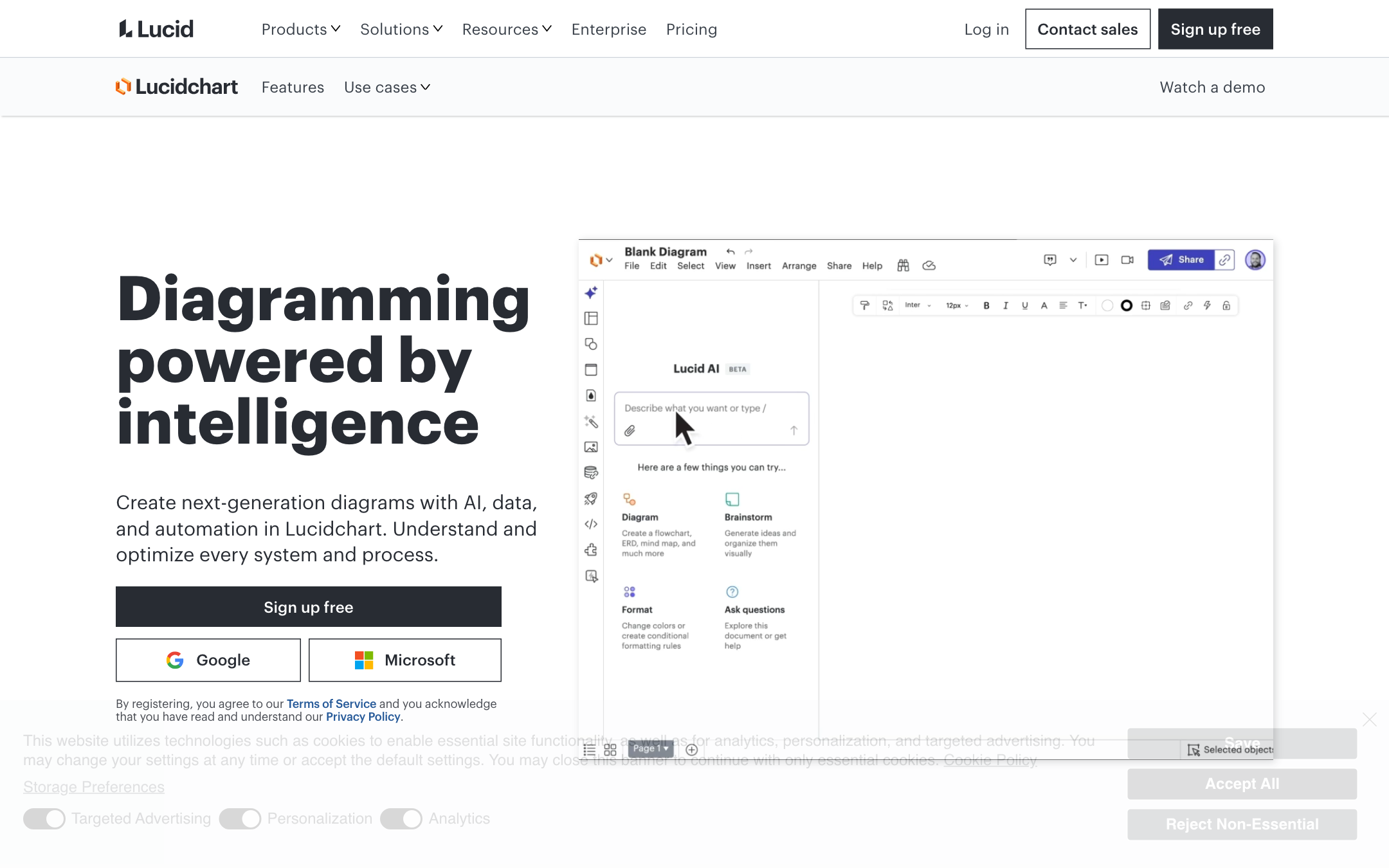Viewport: 1389px width, 868px height.
Task: Expand the Use cases dropdown
Action: (387, 87)
